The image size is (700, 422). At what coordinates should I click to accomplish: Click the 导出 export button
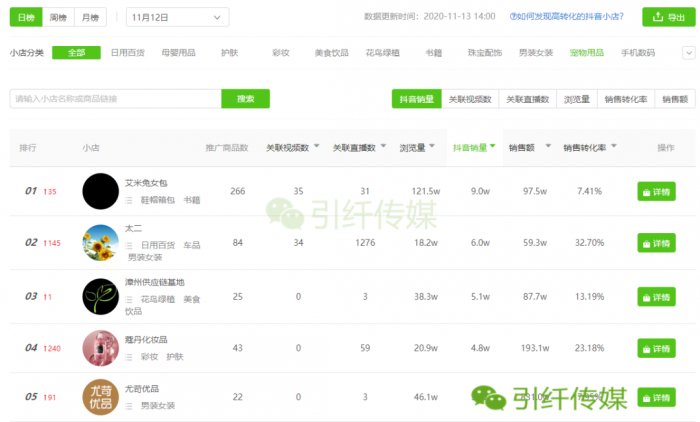(x=668, y=17)
